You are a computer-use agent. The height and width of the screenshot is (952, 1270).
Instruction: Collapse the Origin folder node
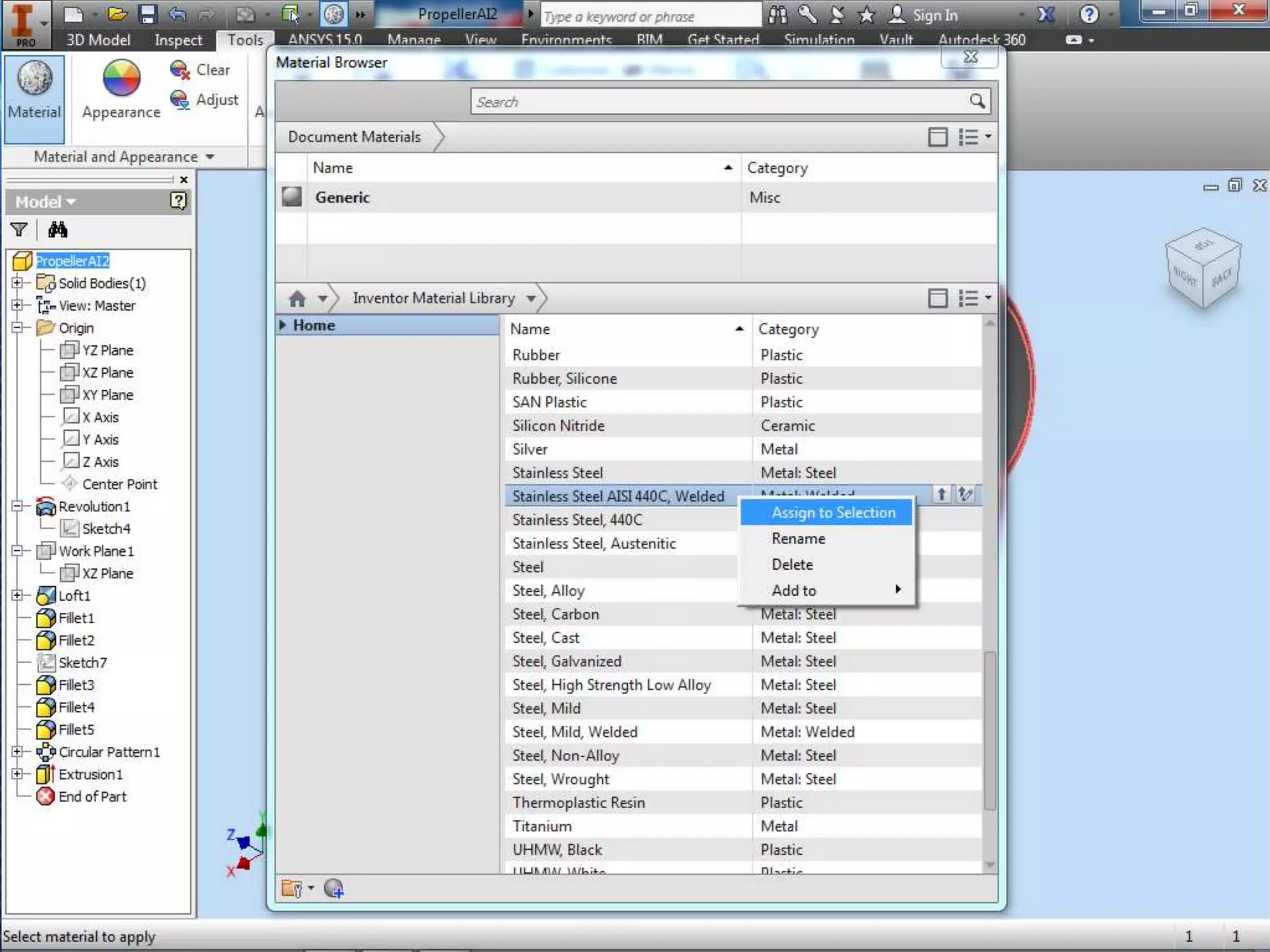tap(17, 328)
